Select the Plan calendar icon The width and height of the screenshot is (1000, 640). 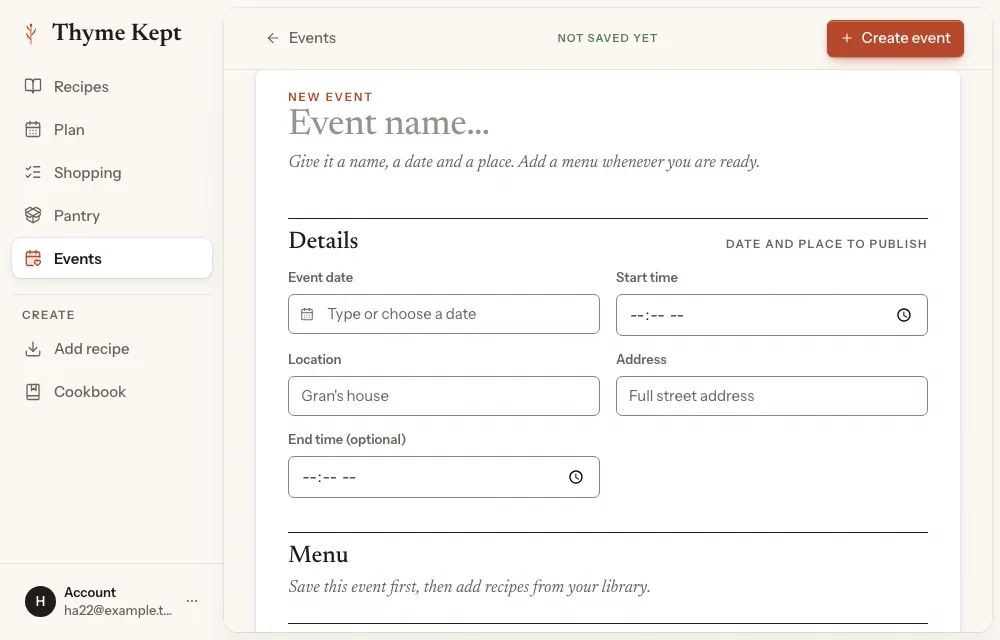pos(33,129)
